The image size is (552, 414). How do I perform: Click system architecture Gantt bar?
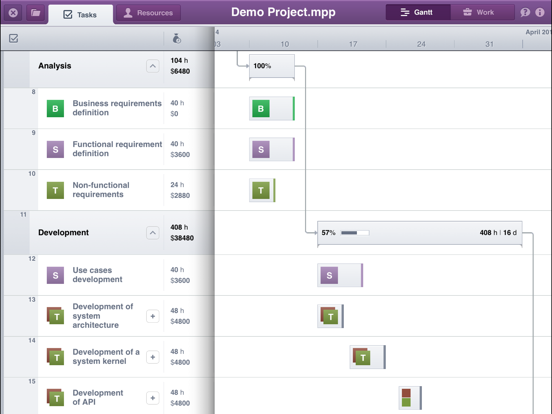(x=331, y=316)
